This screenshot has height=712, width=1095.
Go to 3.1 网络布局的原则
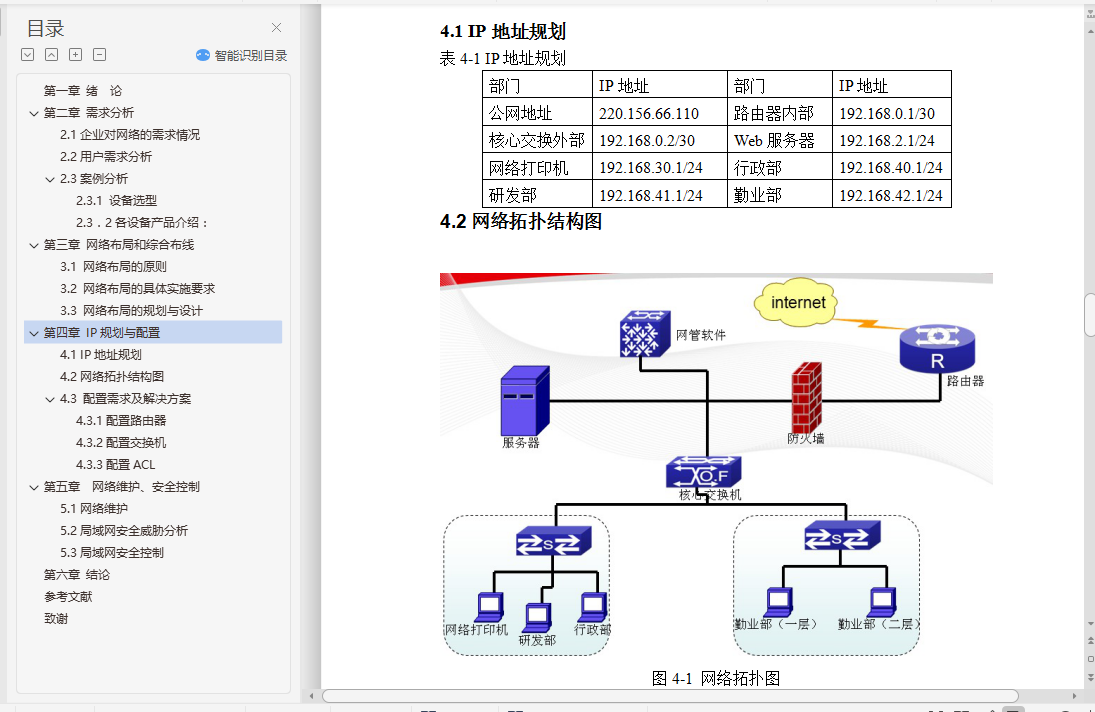click(x=113, y=267)
